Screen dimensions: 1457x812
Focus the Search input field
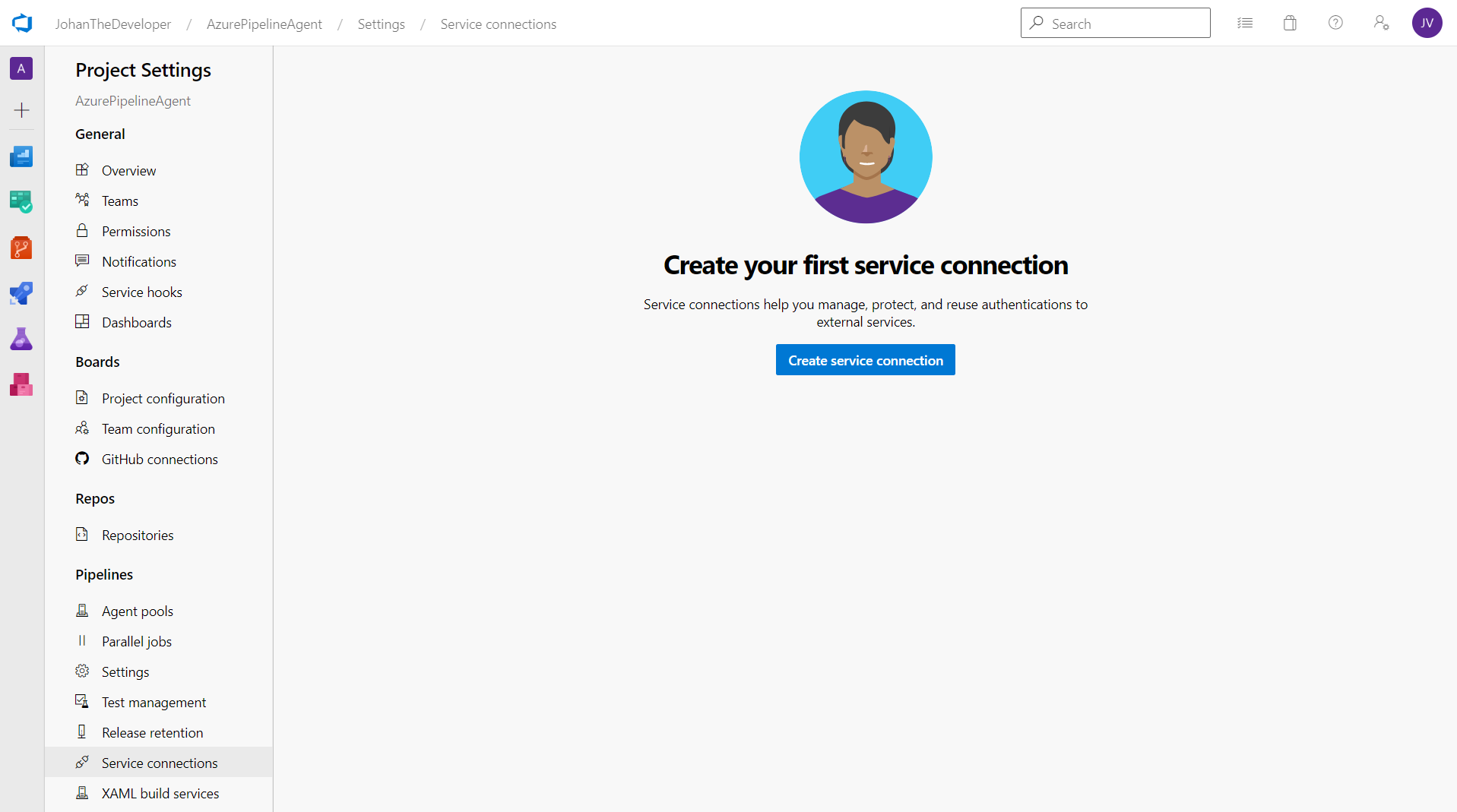coord(1125,24)
